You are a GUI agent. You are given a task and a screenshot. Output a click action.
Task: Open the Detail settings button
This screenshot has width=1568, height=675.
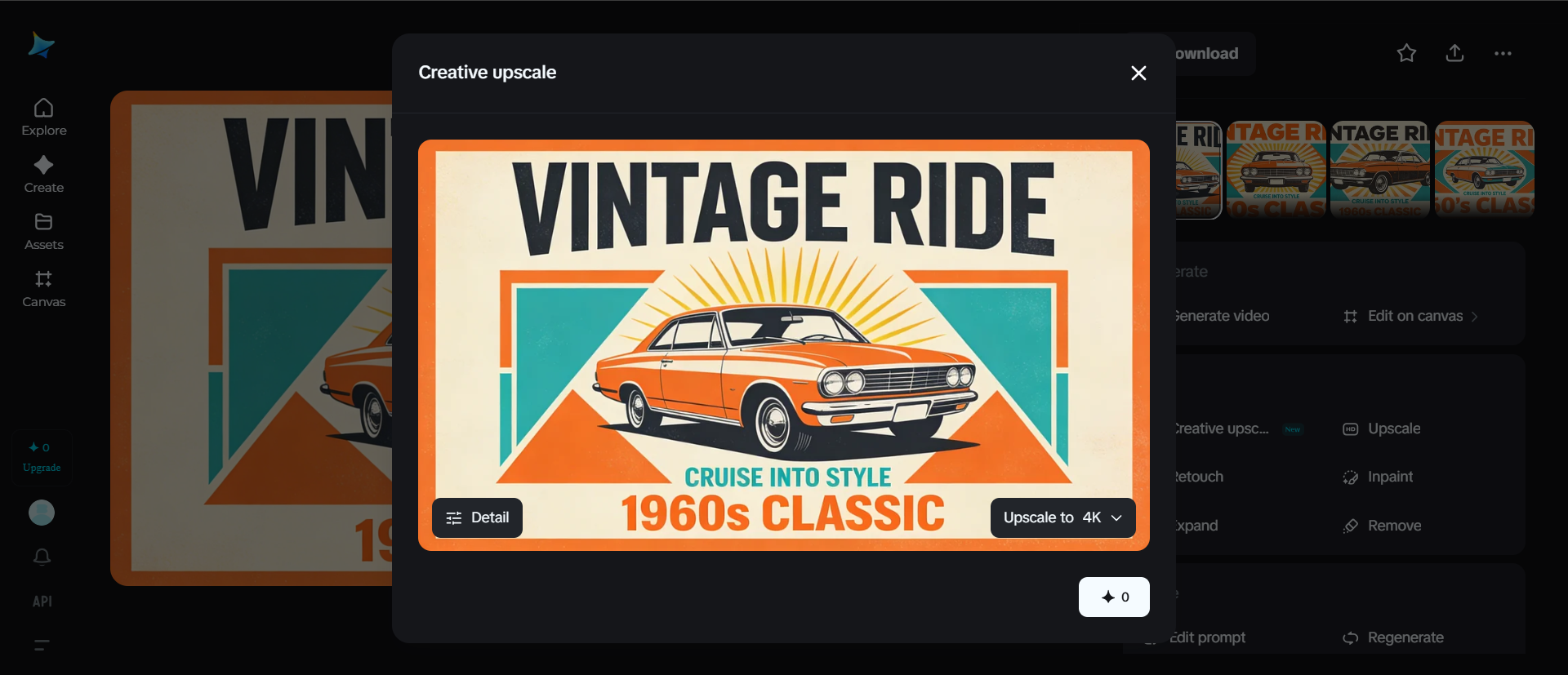point(477,517)
